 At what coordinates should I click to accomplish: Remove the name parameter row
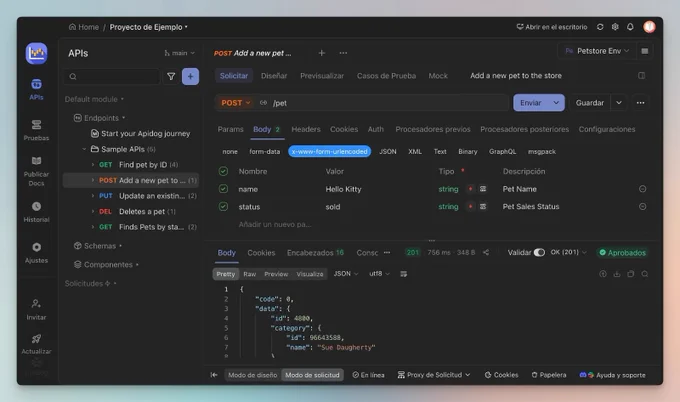coord(642,189)
